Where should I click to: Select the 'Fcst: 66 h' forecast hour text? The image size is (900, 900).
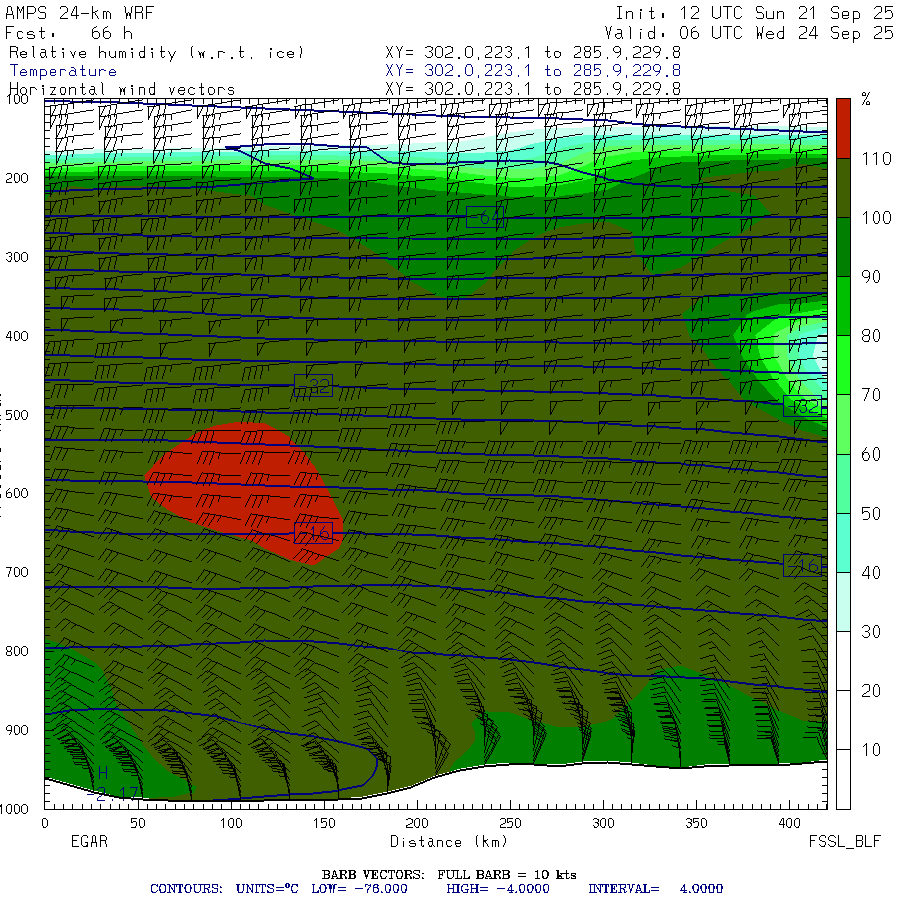pos(69,33)
